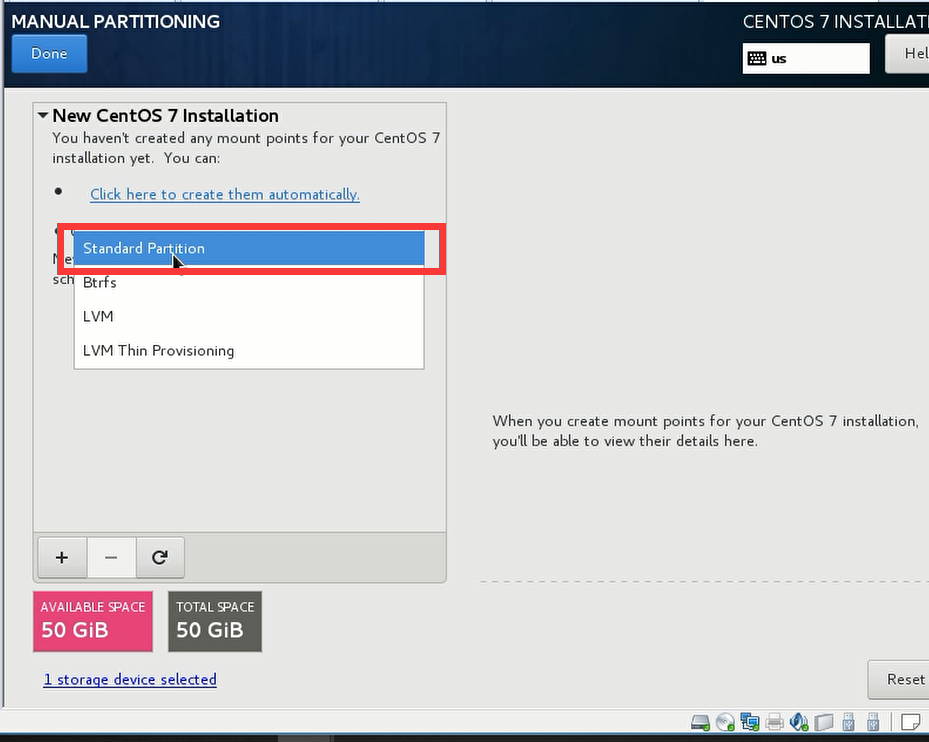The height and width of the screenshot is (742, 929).
Task: Click the CD/DVD drive status icon
Action: coord(725,722)
